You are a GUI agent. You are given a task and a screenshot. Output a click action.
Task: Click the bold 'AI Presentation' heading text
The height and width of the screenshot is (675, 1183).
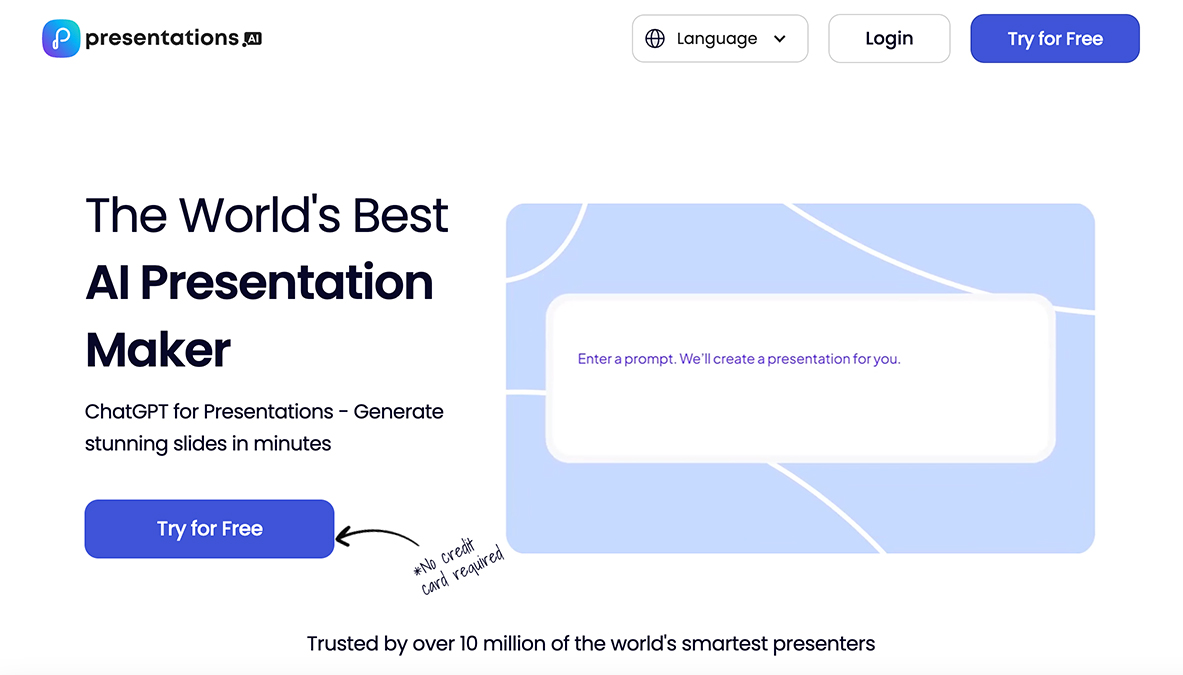click(259, 283)
